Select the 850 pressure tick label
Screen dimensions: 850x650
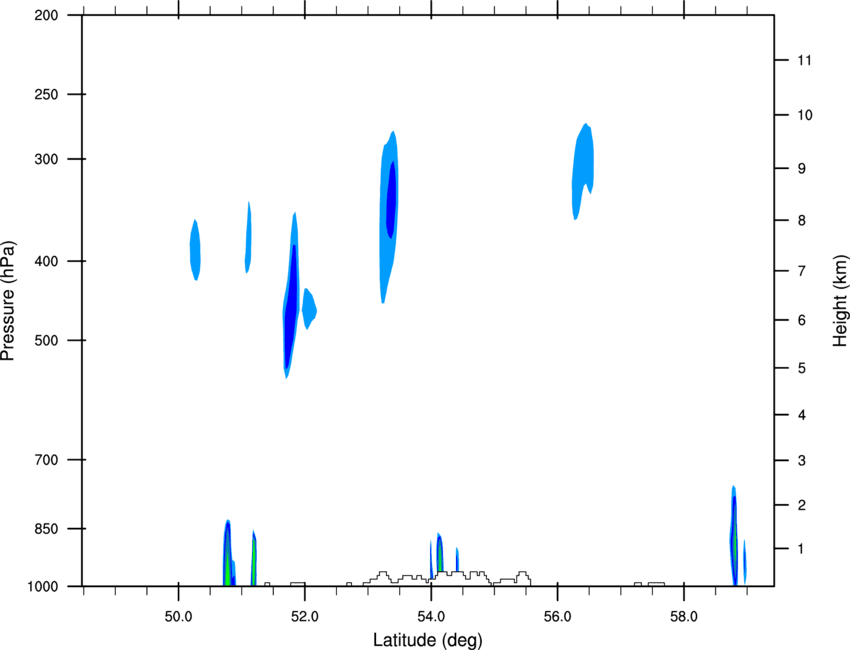tap(46, 529)
